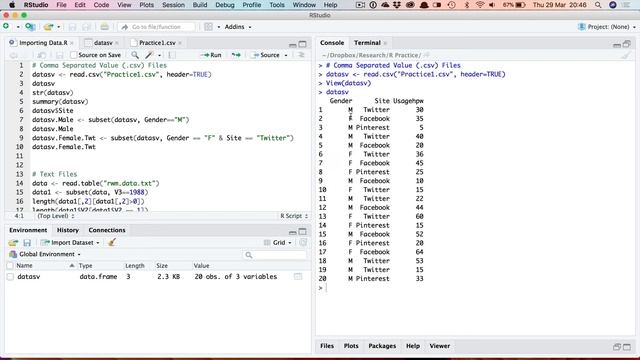
Task: Click the Wi-Fi status icon
Action: [x=480, y=5]
